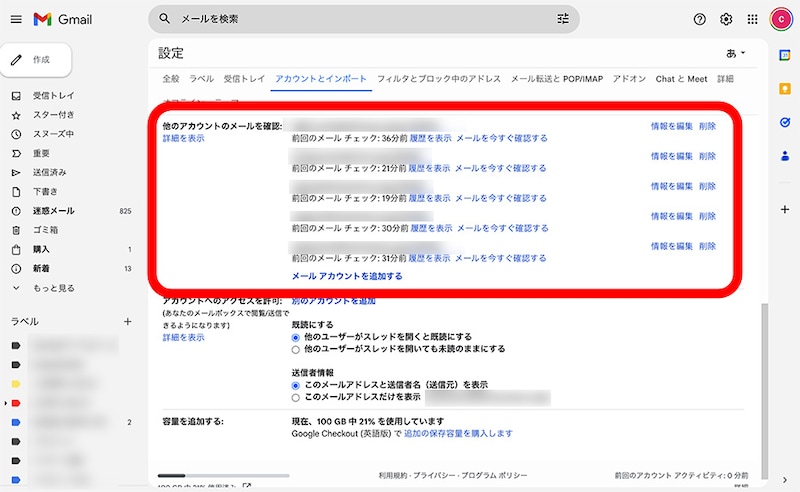
Task: Select 未読のままにする radio option
Action: [295, 350]
